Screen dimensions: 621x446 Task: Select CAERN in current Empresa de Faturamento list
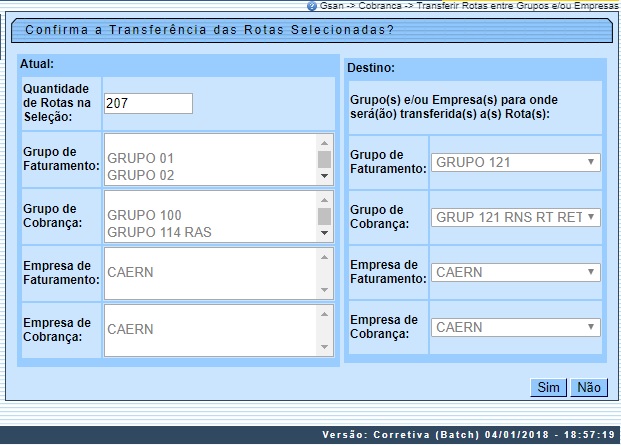130,272
